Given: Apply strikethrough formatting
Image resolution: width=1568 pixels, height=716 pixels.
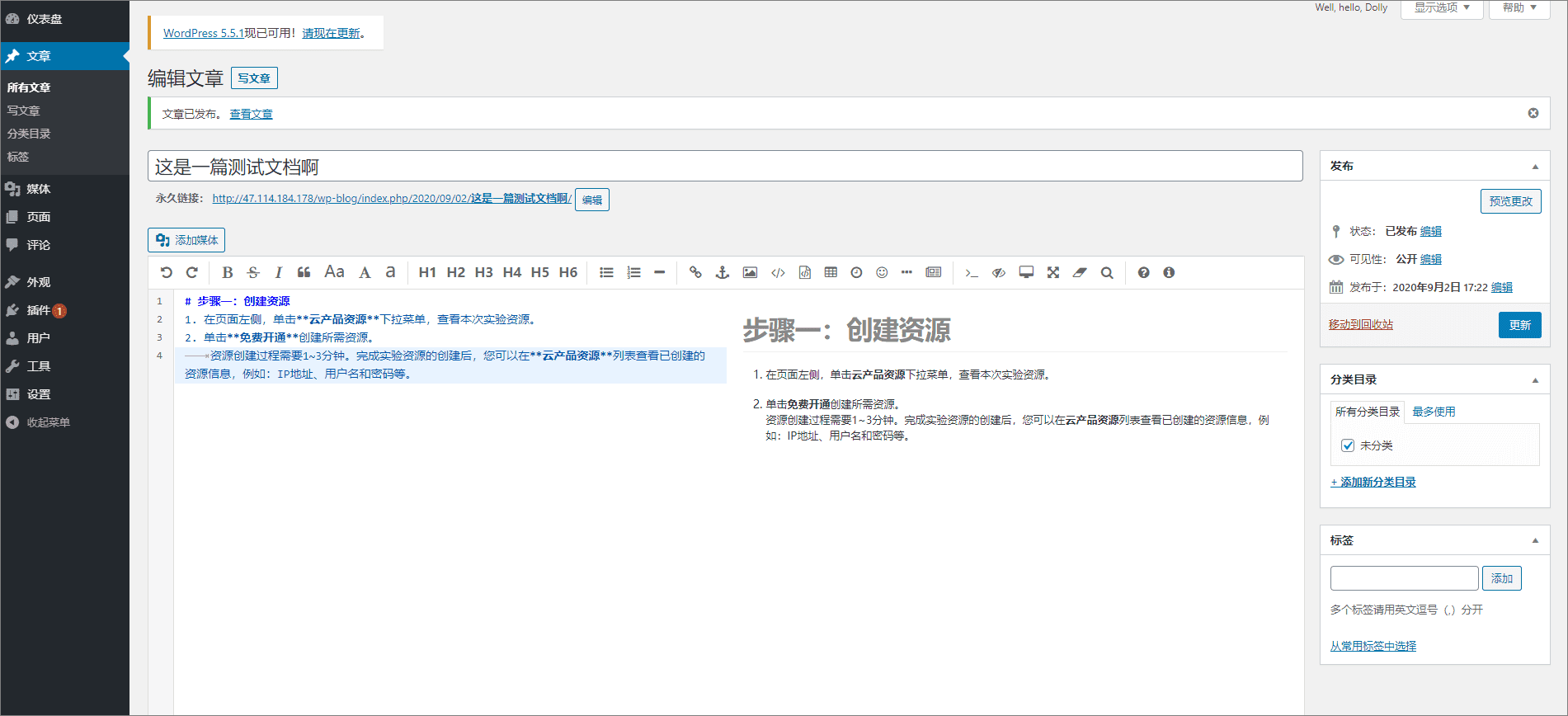Looking at the screenshot, I should click(x=253, y=272).
